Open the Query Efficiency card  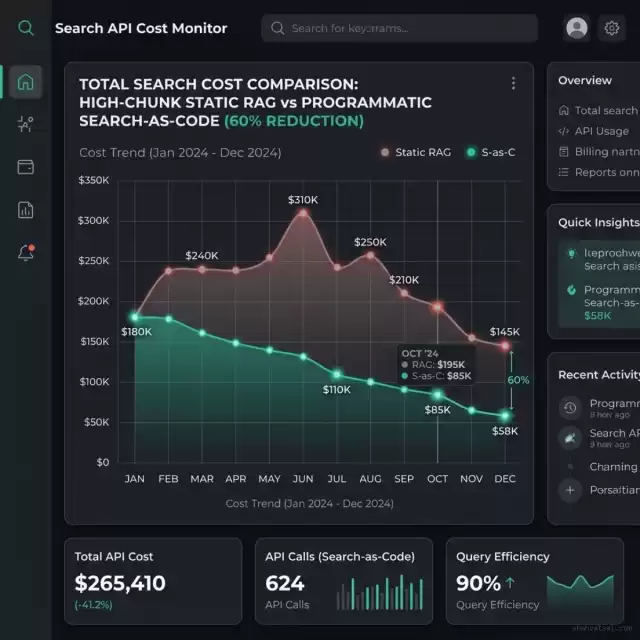535,581
